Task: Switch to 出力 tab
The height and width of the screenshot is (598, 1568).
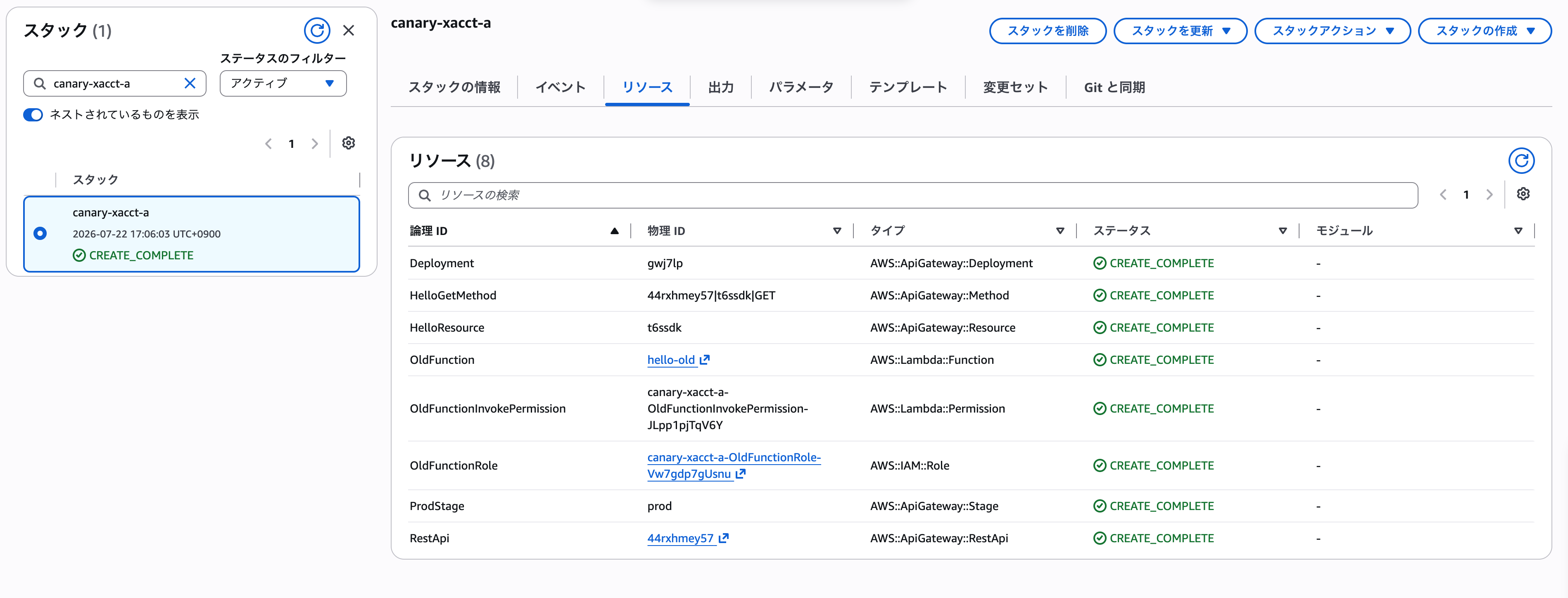Action: click(721, 87)
